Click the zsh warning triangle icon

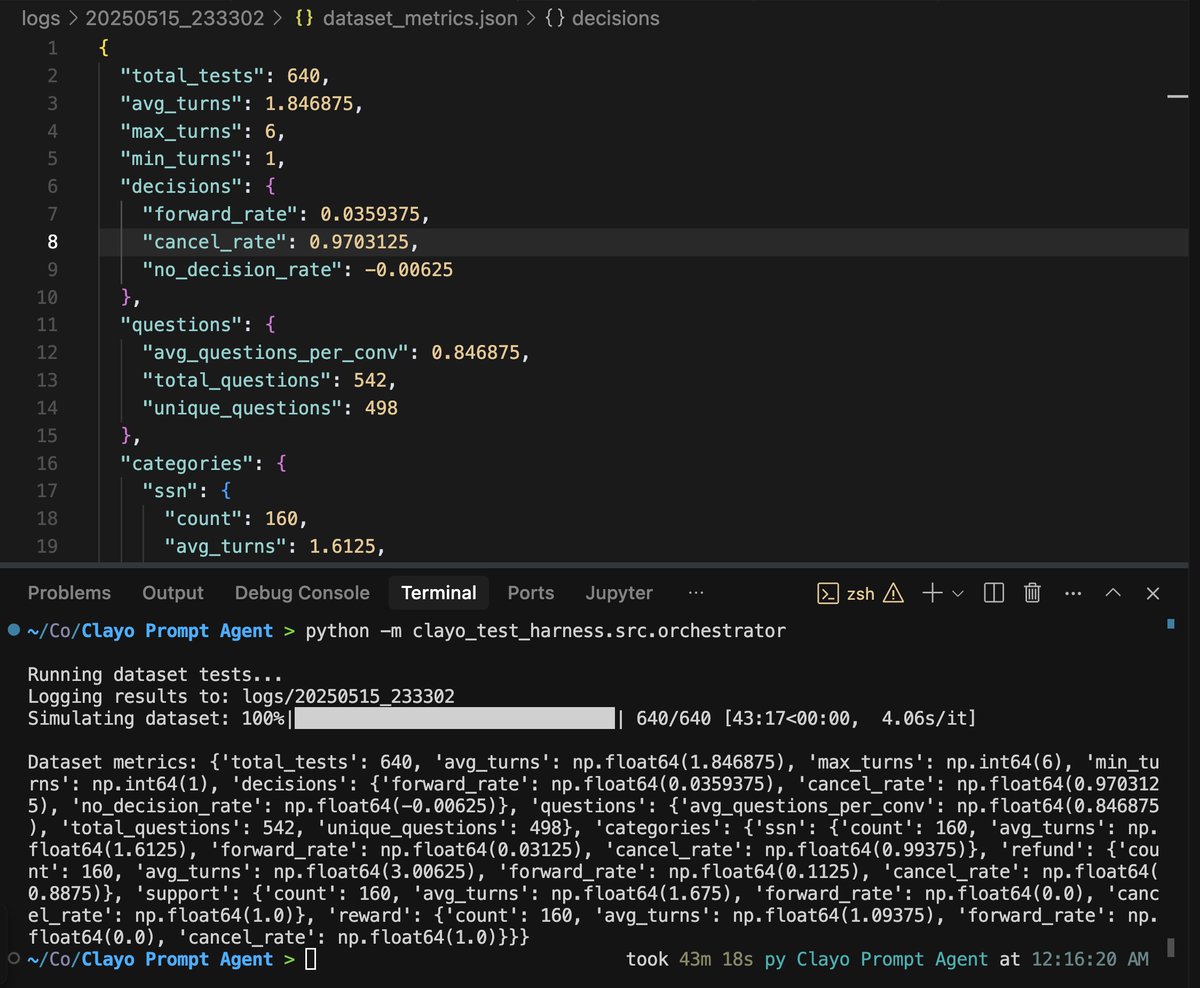(893, 593)
